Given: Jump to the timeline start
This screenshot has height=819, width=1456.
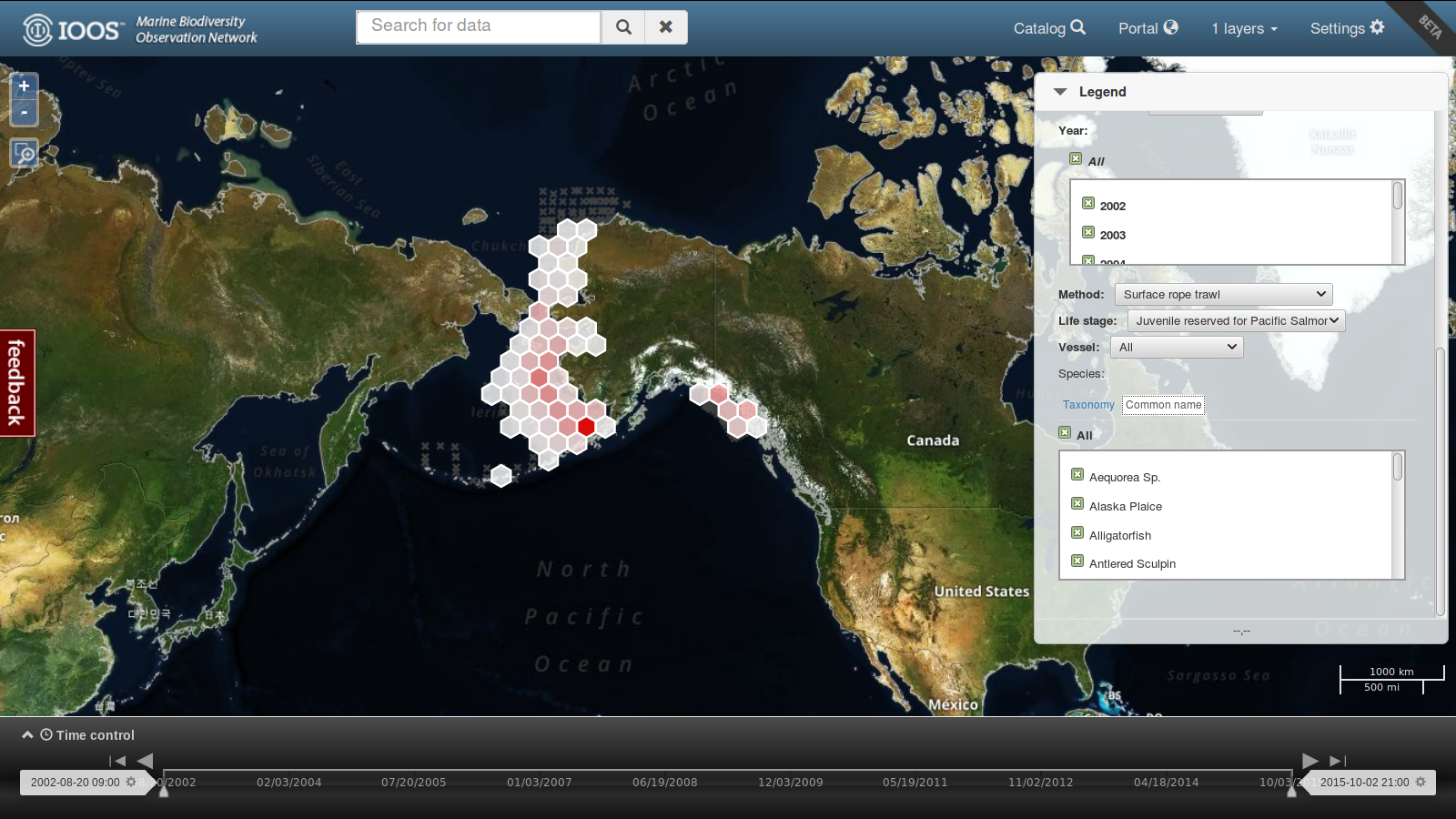Looking at the screenshot, I should coord(117,761).
